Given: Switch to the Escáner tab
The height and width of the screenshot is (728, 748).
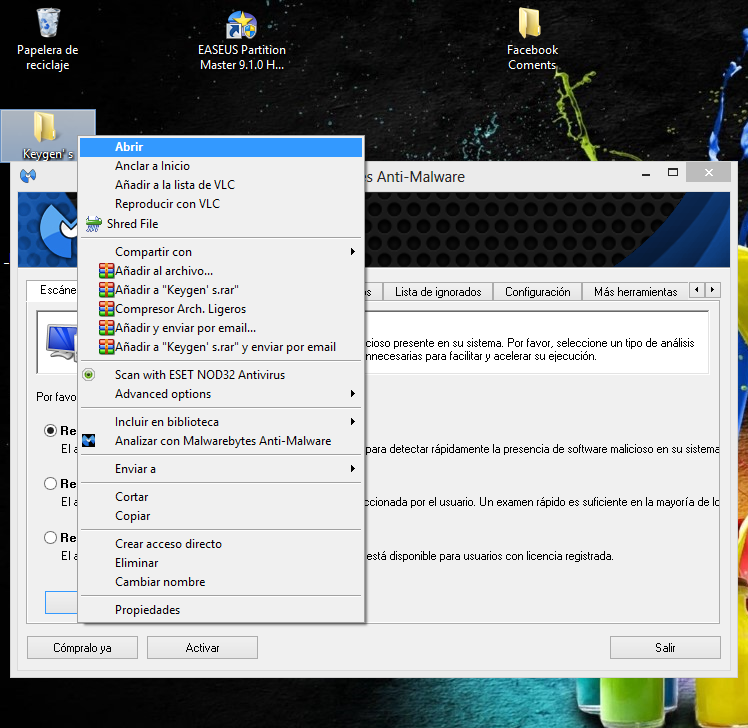Looking at the screenshot, I should [52, 290].
